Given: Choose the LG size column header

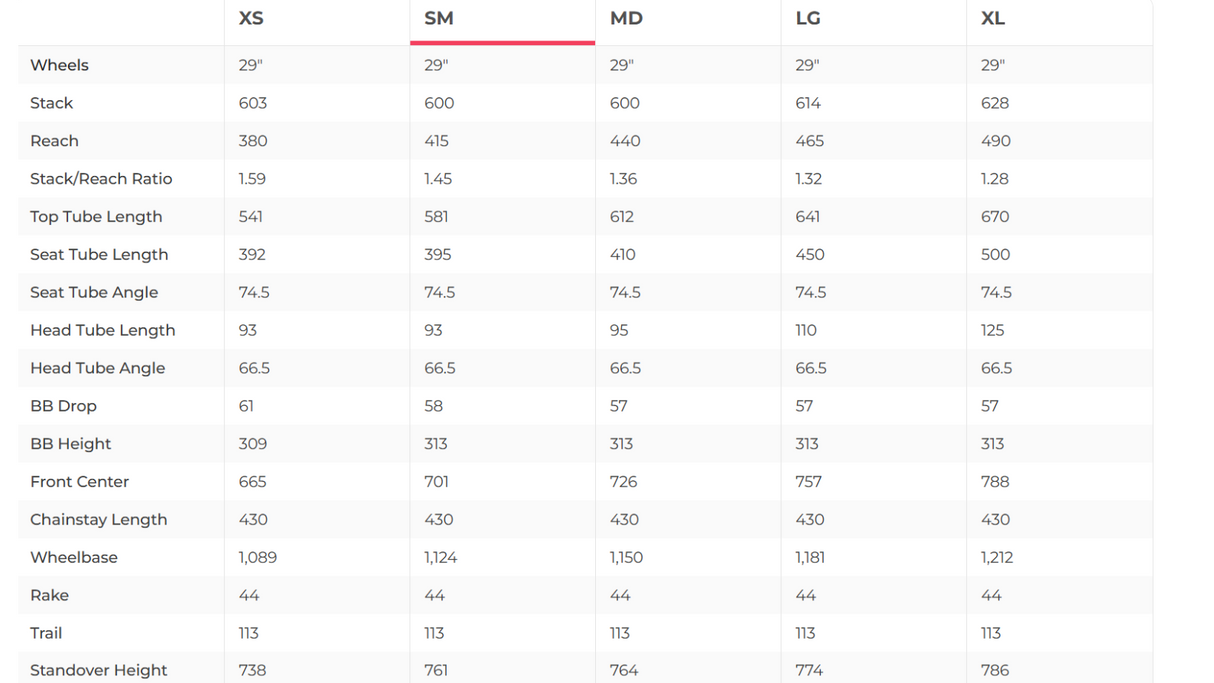Looking at the screenshot, I should [808, 19].
